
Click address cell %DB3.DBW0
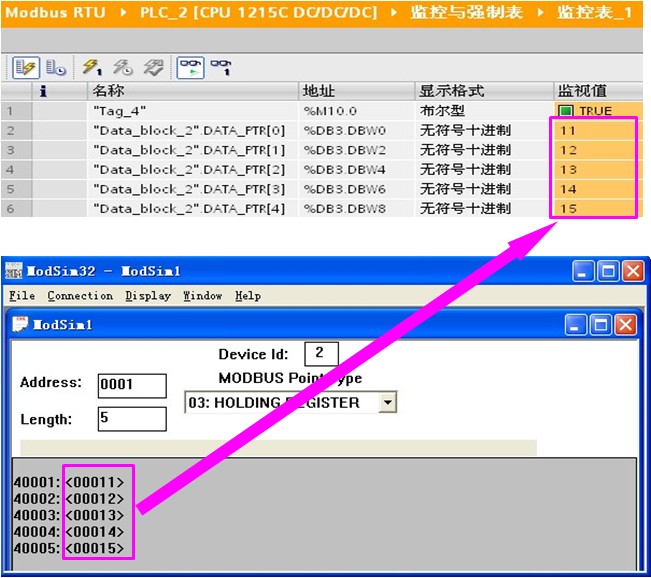(357, 130)
